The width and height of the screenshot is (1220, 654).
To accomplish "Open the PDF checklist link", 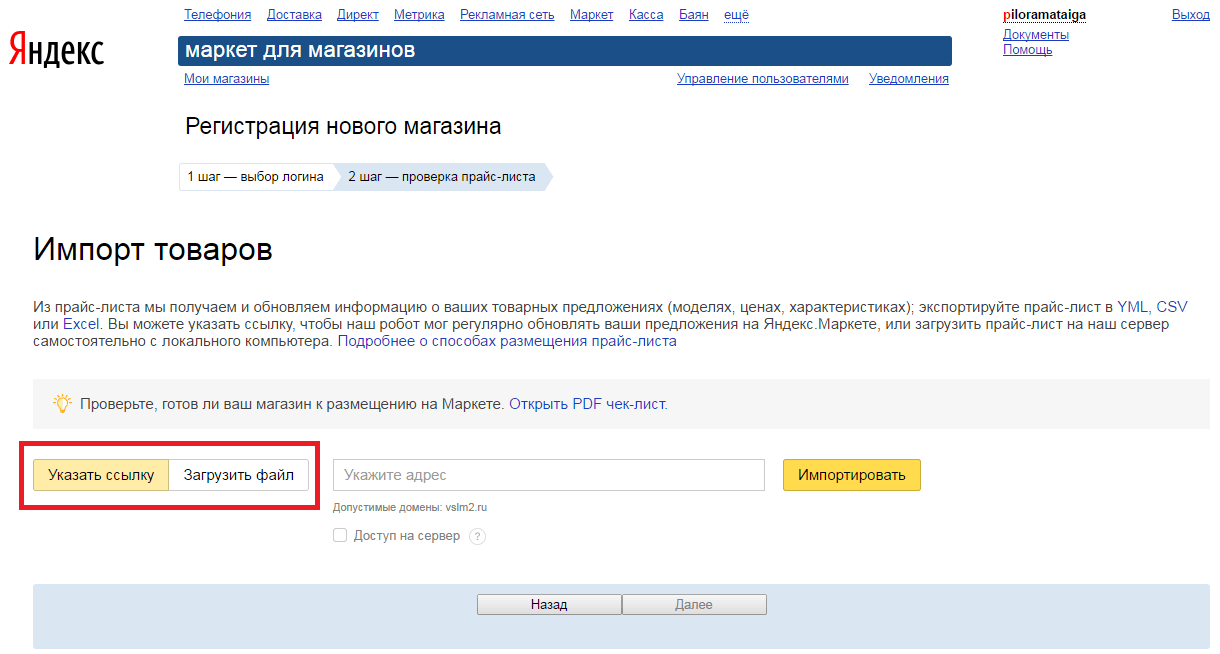I will click(587, 405).
